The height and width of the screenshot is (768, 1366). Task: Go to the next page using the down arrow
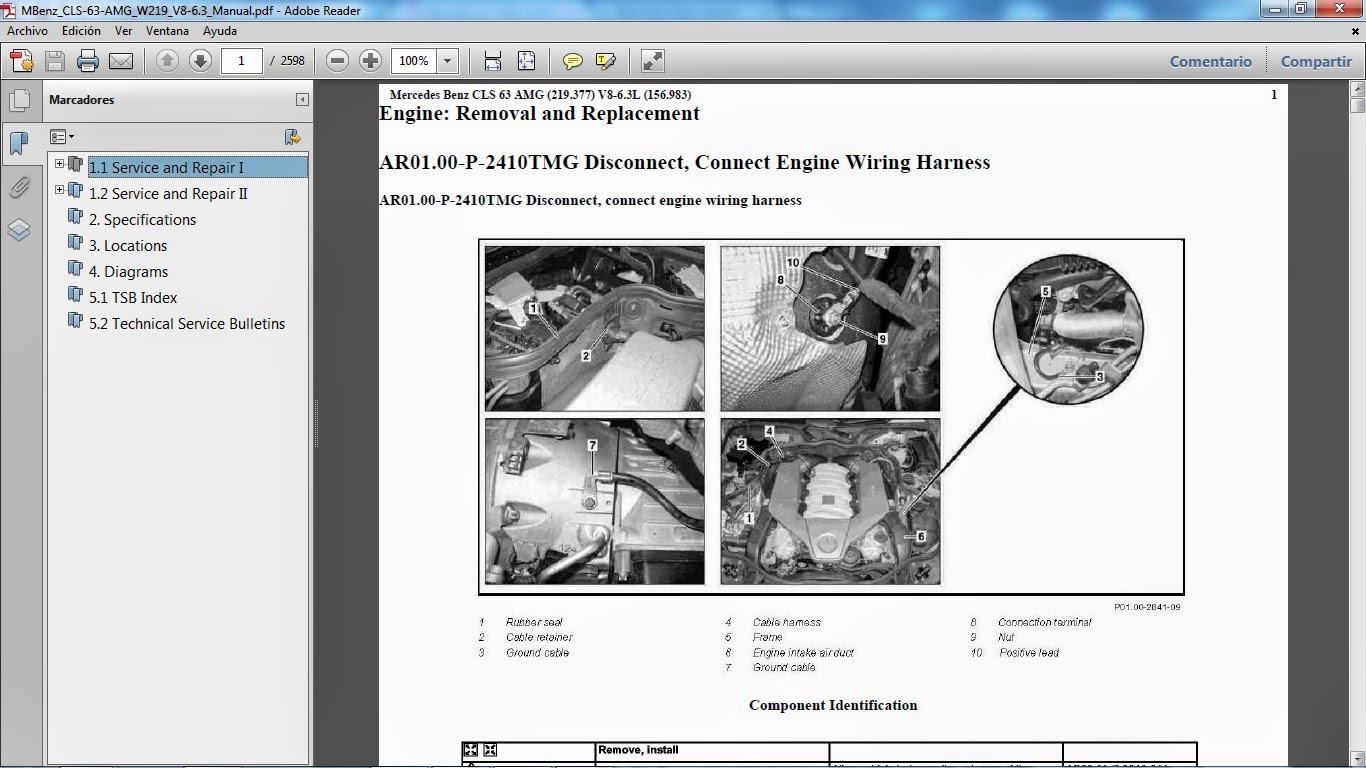pyautogui.click(x=200, y=61)
